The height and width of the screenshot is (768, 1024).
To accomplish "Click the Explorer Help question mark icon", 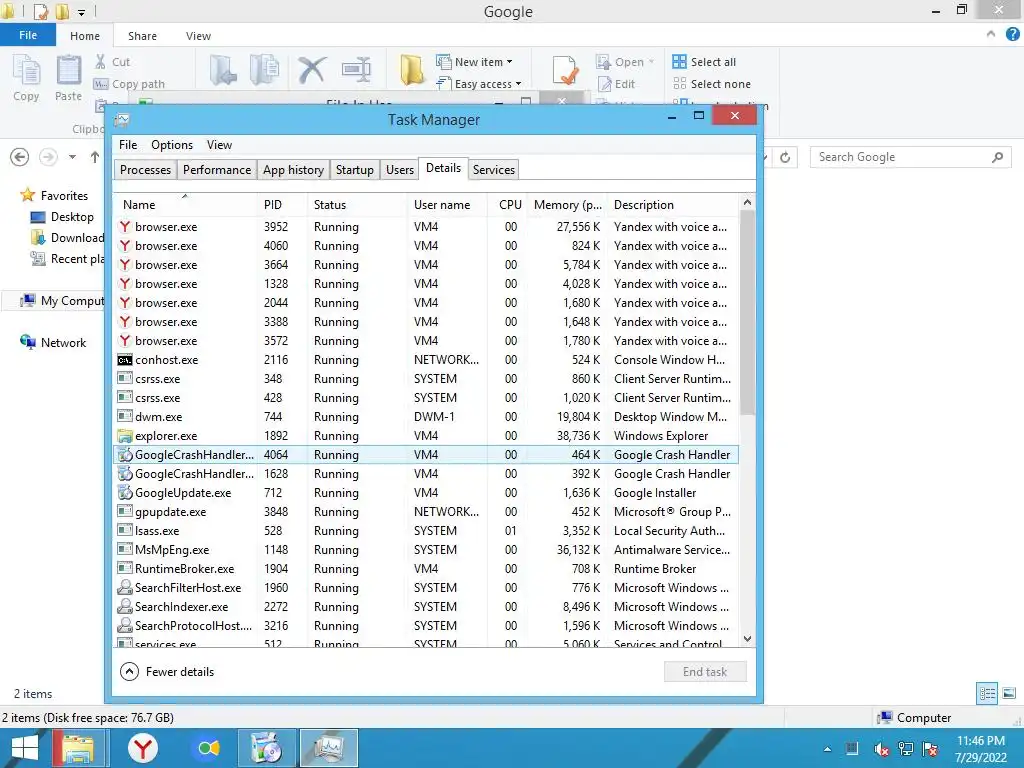I will [1012, 34].
